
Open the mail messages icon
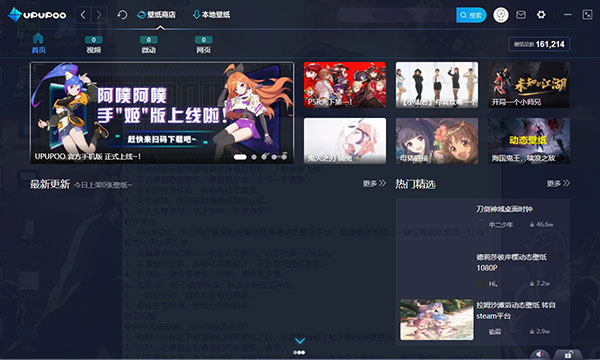(521, 15)
